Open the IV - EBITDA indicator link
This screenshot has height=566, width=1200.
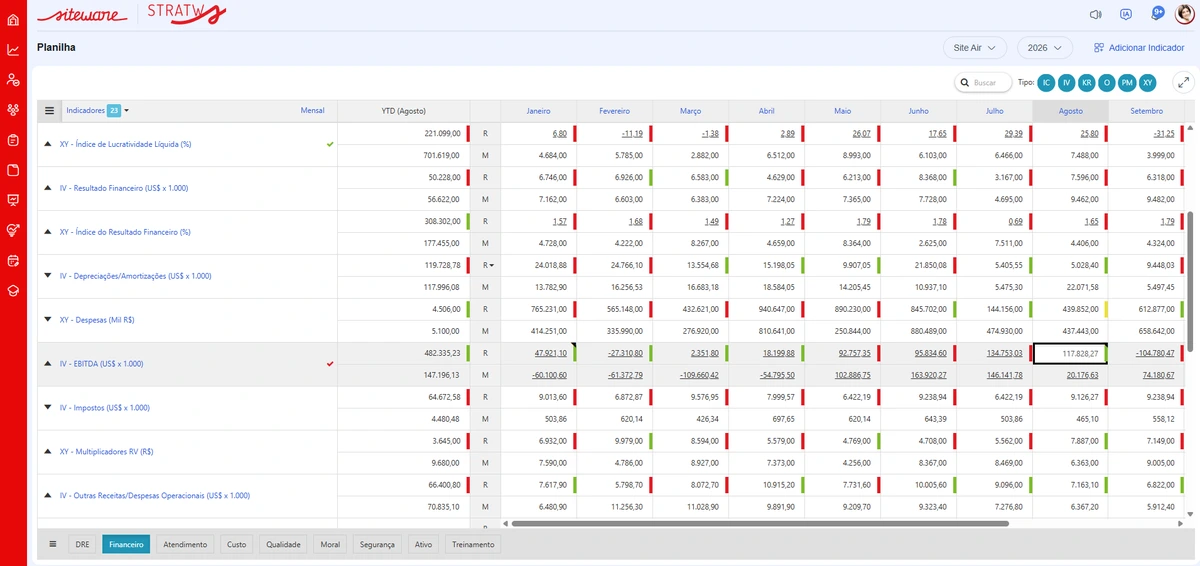[101, 363]
